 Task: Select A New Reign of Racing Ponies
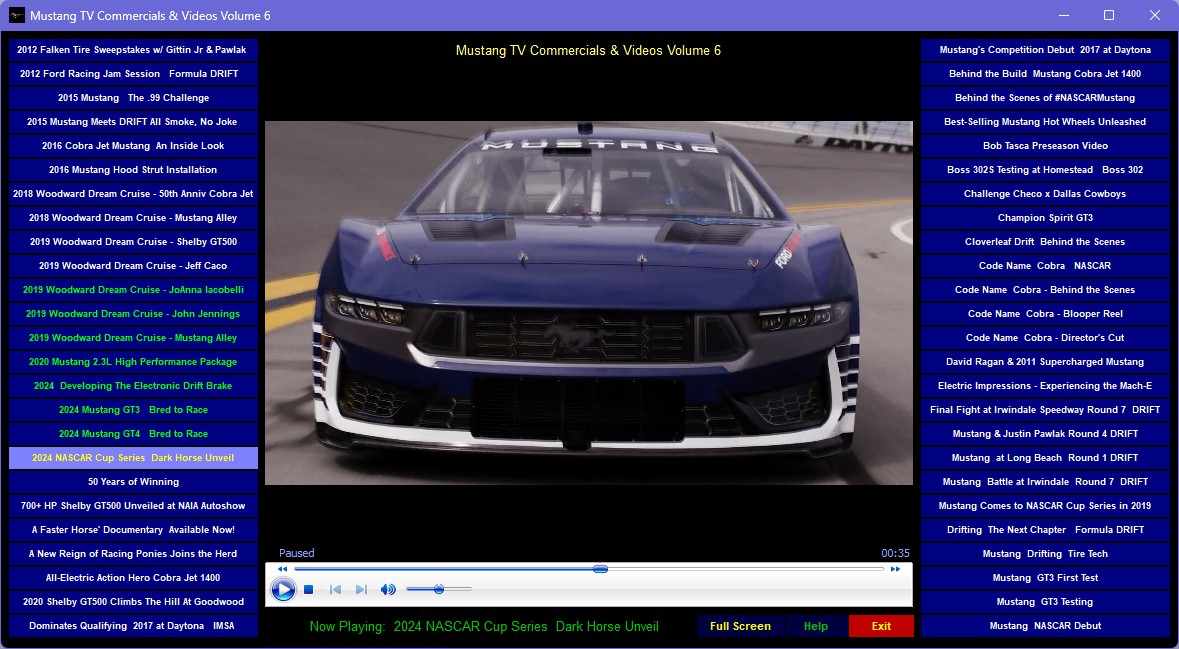133,554
